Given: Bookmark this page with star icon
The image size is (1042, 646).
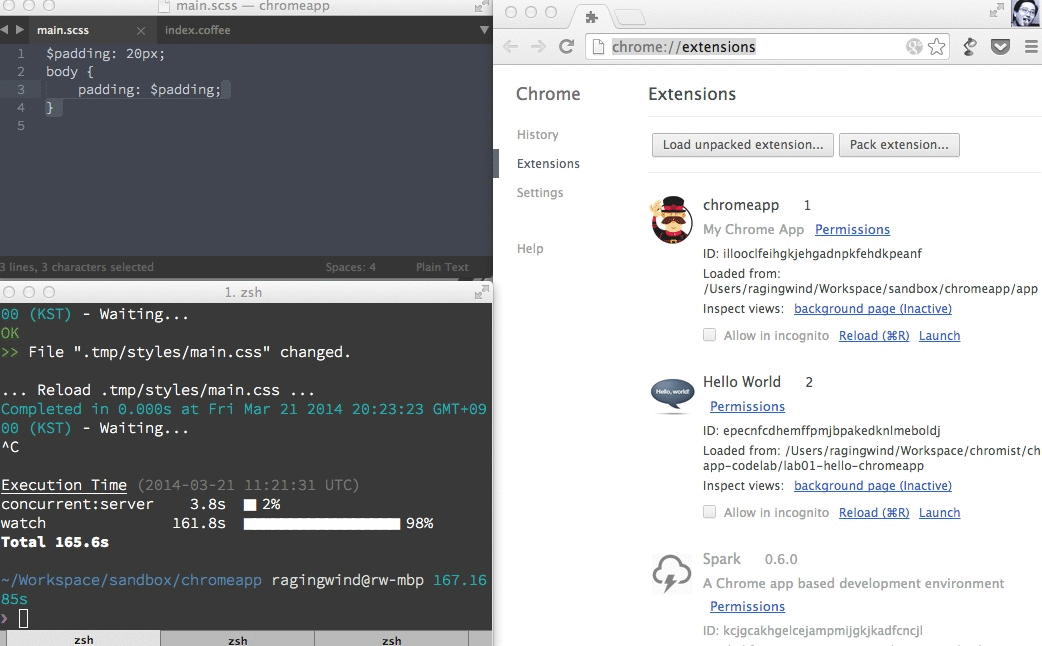Looking at the screenshot, I should point(936,47).
